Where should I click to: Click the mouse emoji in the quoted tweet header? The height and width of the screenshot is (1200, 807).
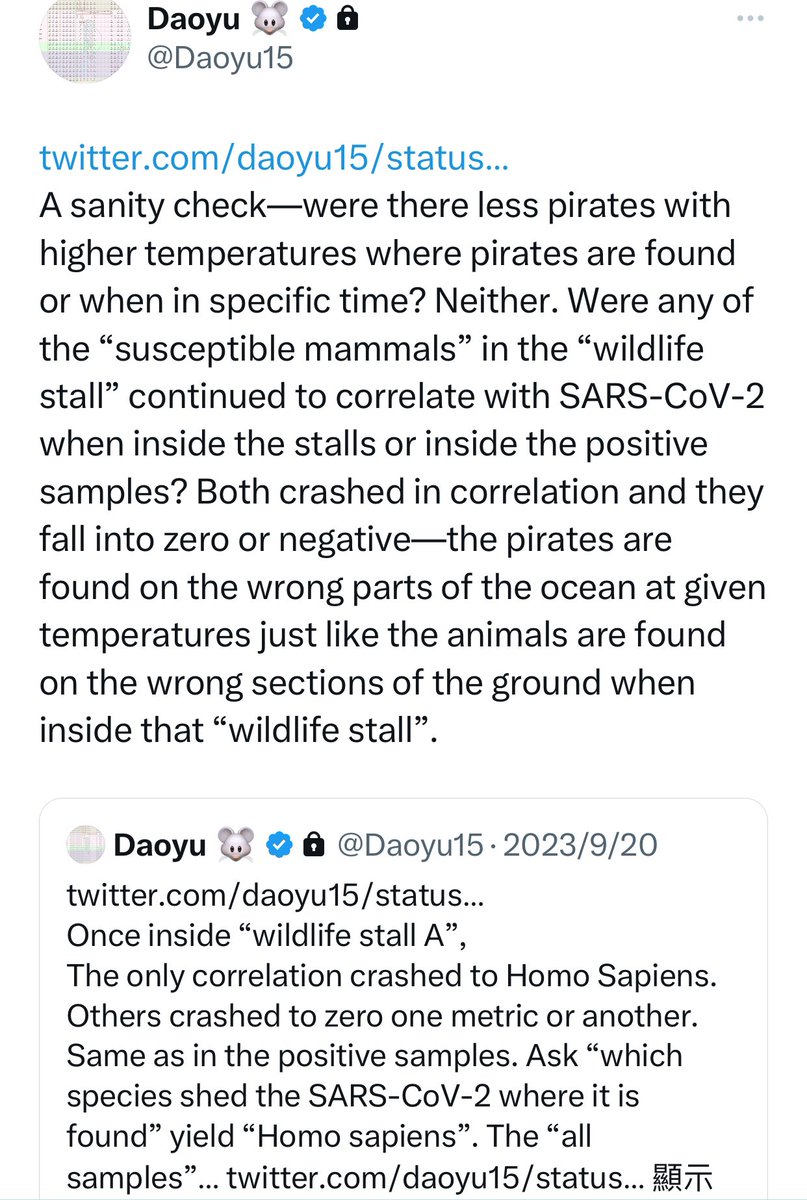tap(236, 845)
